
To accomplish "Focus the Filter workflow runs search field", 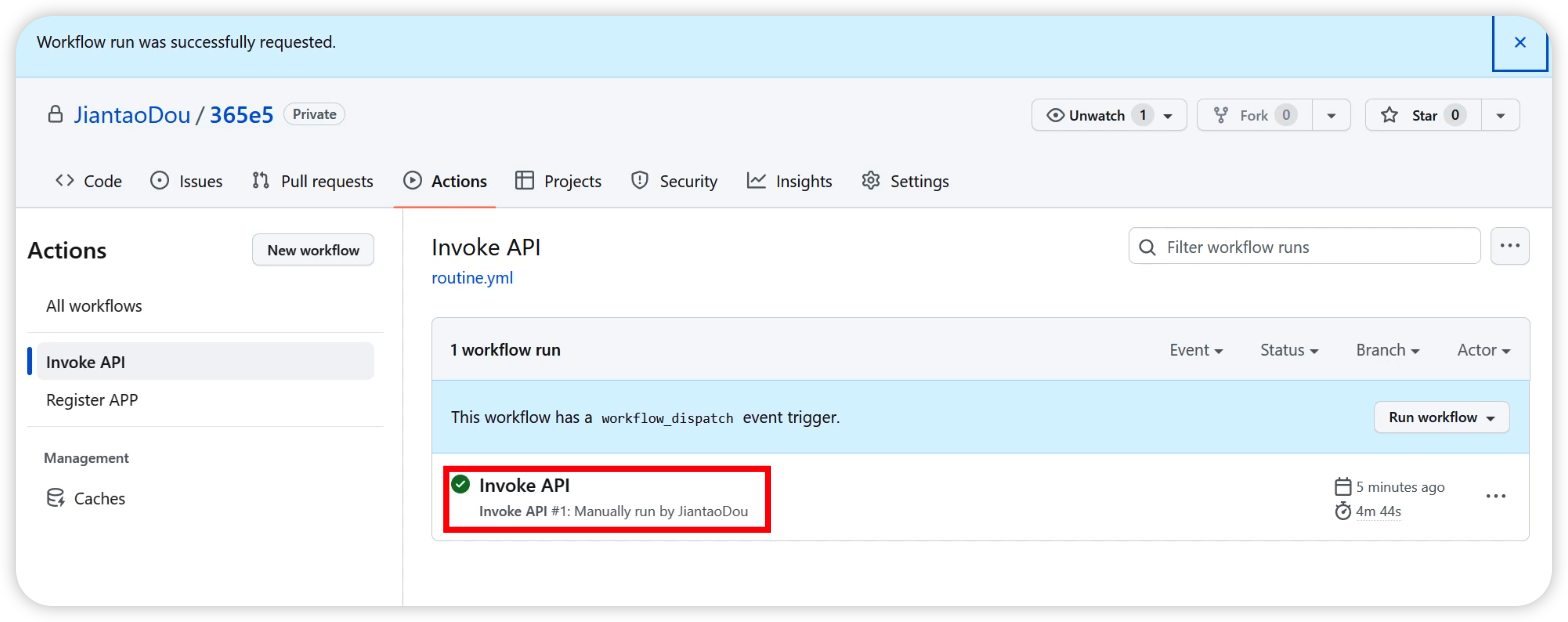I will 1304,246.
